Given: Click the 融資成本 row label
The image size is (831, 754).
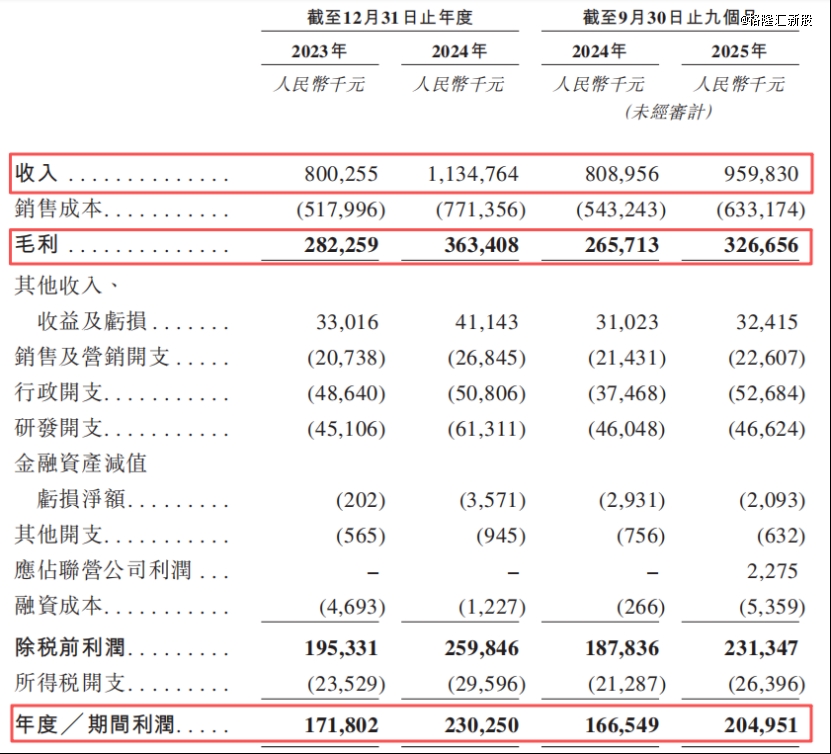Looking at the screenshot, I should (60, 607).
